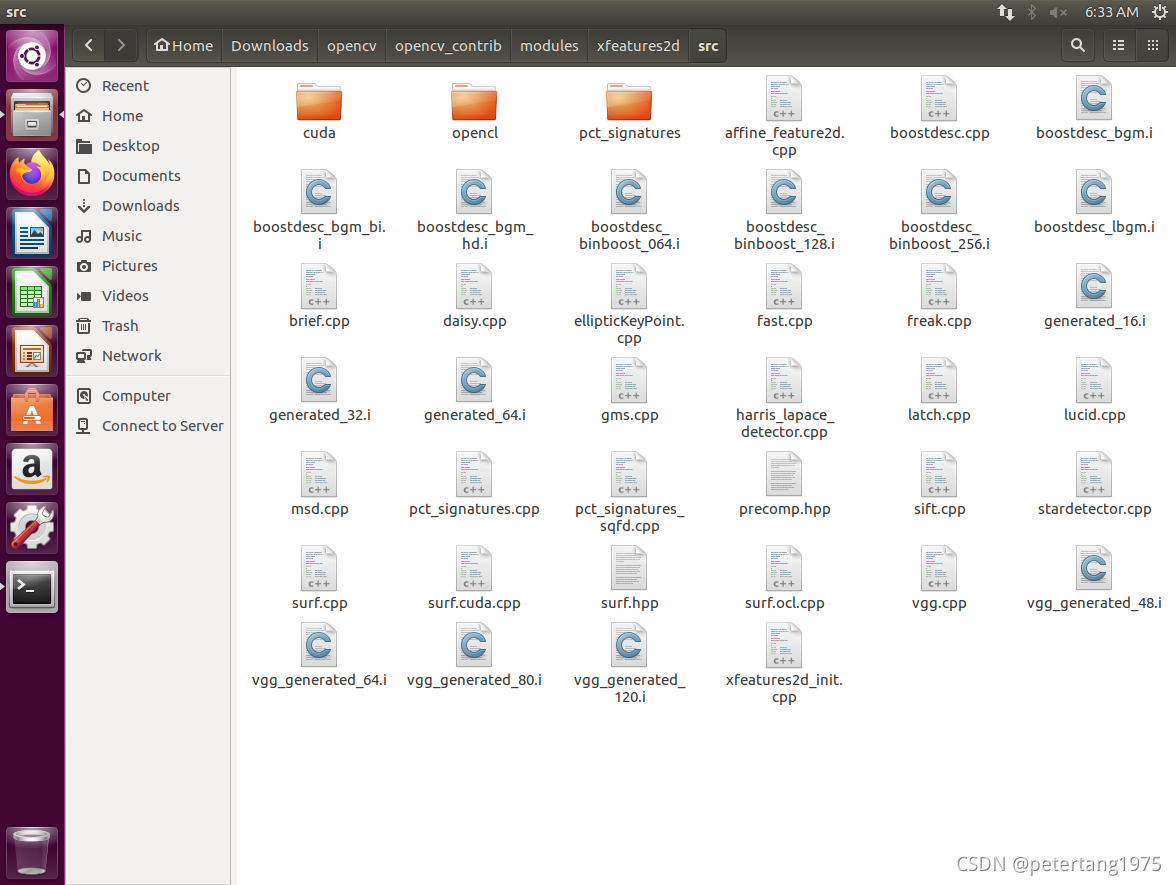The height and width of the screenshot is (885, 1176).
Task: Select the file named latch.cpp
Action: pos(939,391)
